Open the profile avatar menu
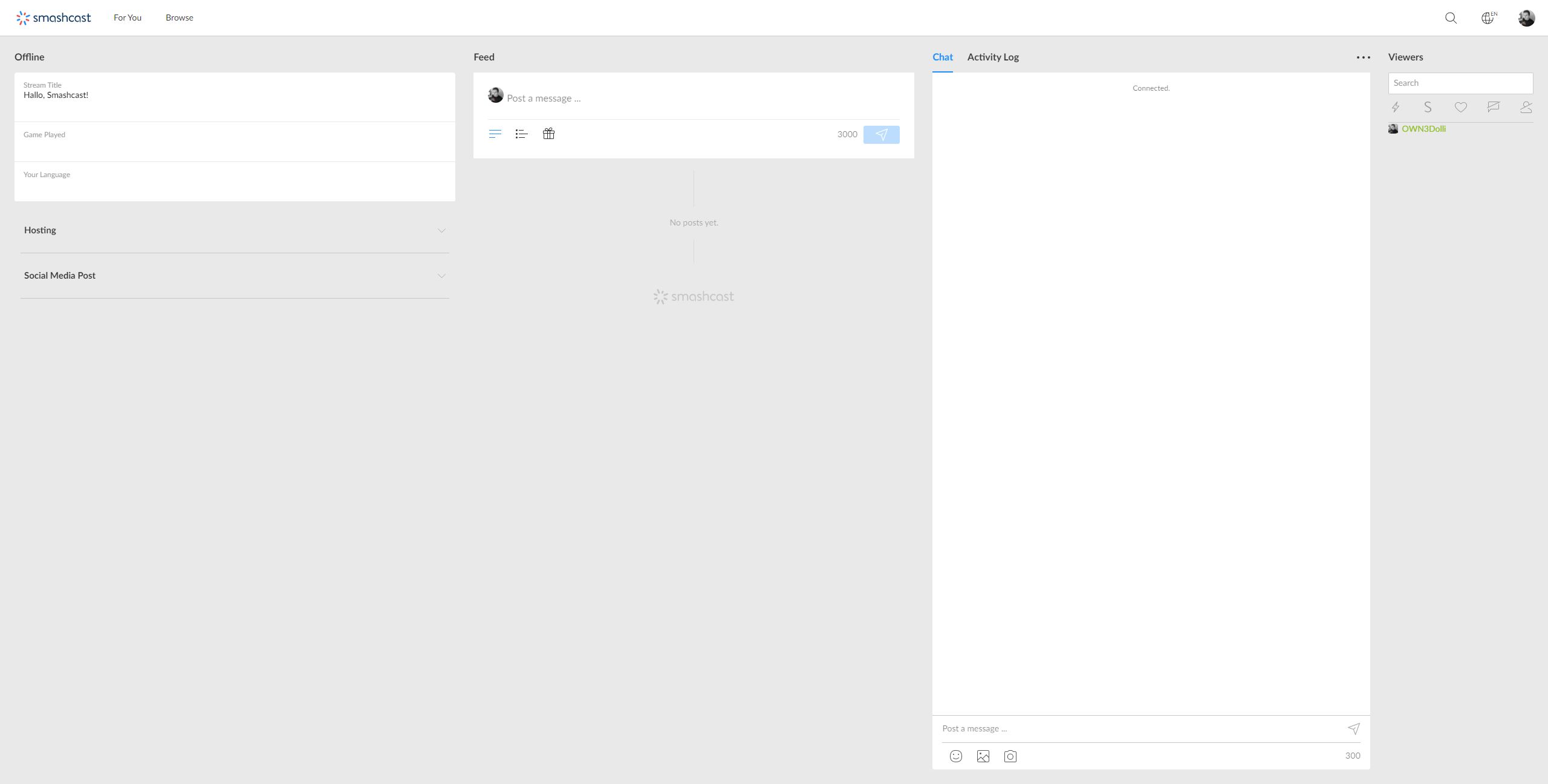1548x784 pixels. pos(1526,18)
